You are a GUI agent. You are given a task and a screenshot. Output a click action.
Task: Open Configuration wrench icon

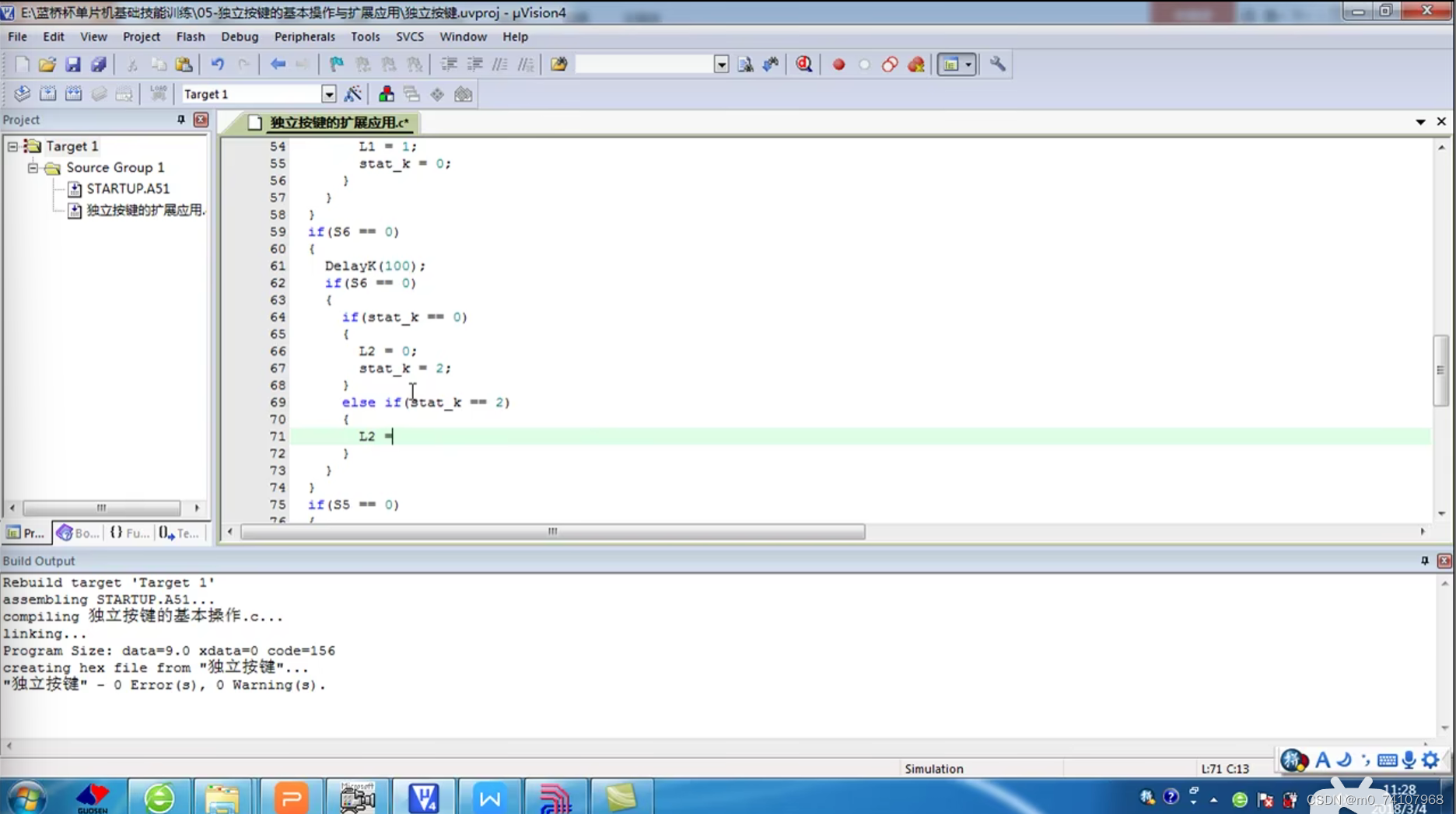click(x=997, y=65)
